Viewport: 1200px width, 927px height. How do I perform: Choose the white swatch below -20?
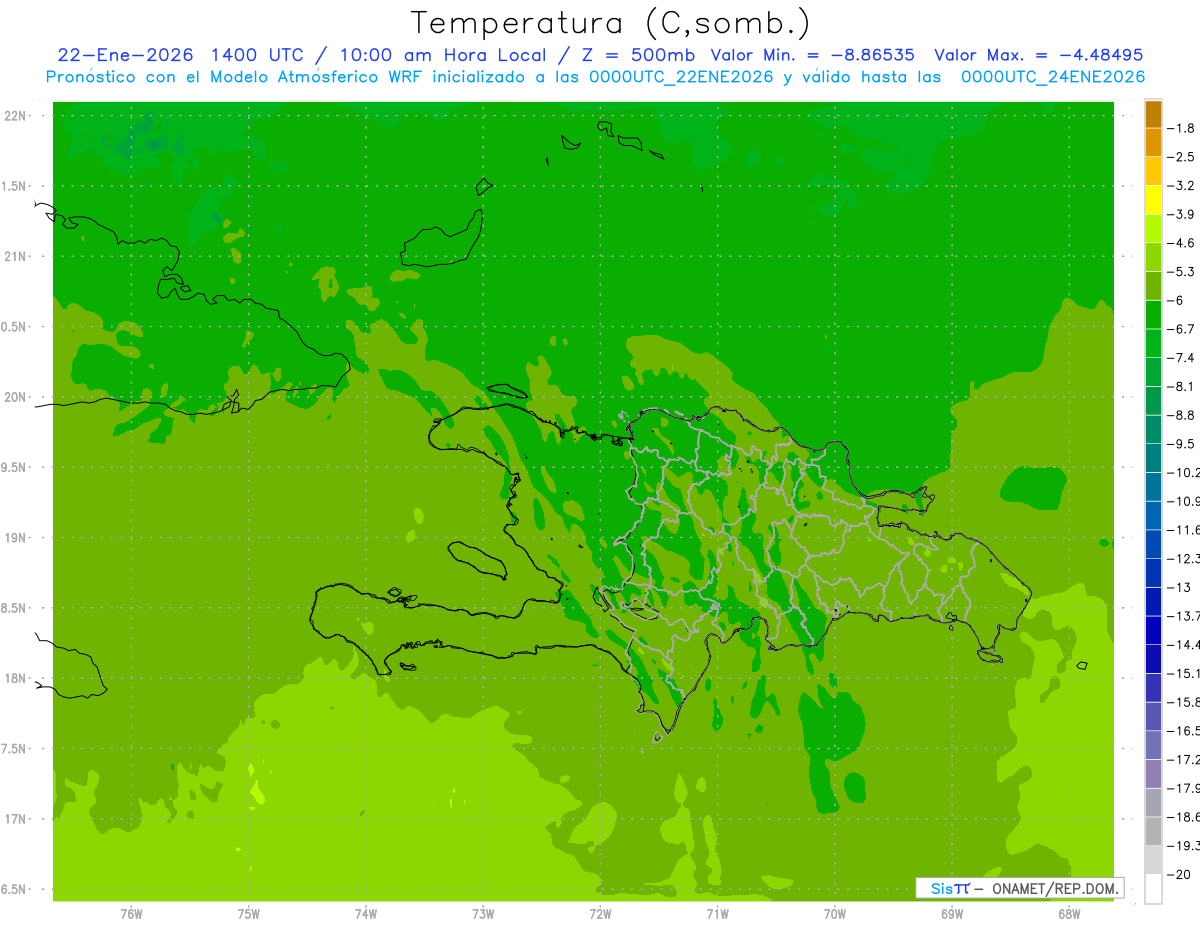coord(1153,889)
